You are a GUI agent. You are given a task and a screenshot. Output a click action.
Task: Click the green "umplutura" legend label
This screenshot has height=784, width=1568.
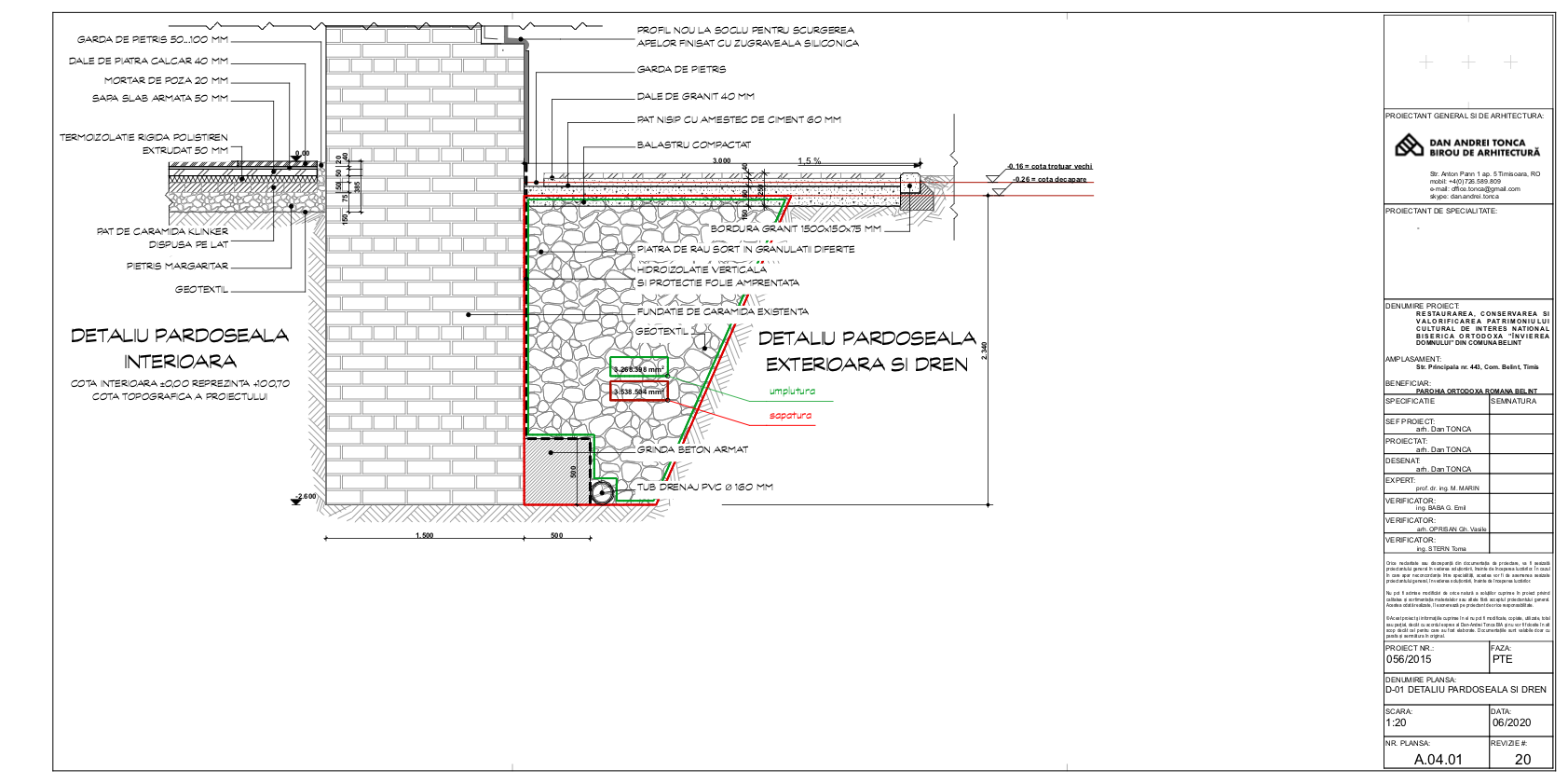(792, 392)
